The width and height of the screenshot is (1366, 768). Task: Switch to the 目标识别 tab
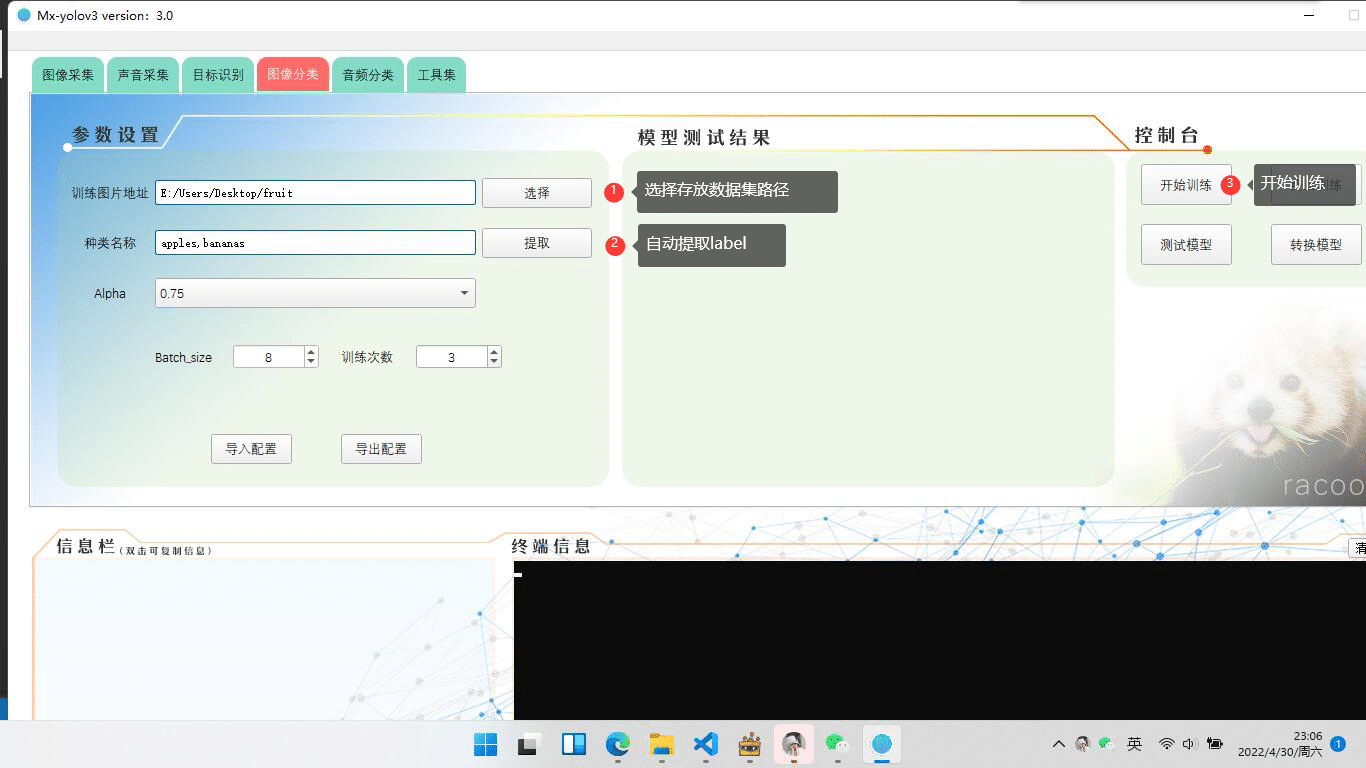218,75
